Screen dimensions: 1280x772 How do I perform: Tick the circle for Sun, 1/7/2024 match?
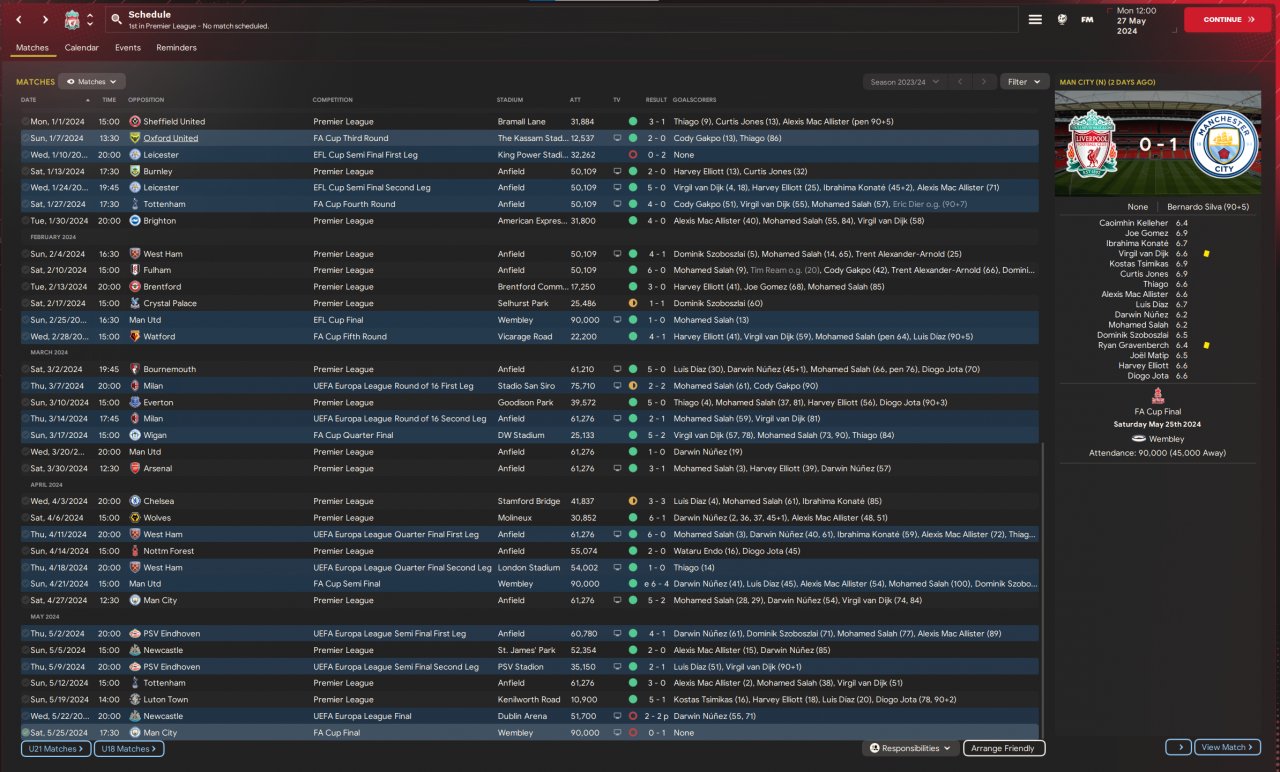(25, 138)
